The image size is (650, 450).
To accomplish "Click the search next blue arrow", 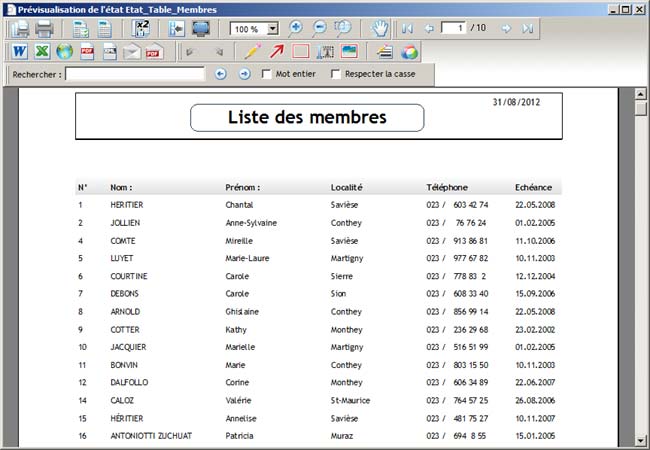I will pyautogui.click(x=245, y=74).
